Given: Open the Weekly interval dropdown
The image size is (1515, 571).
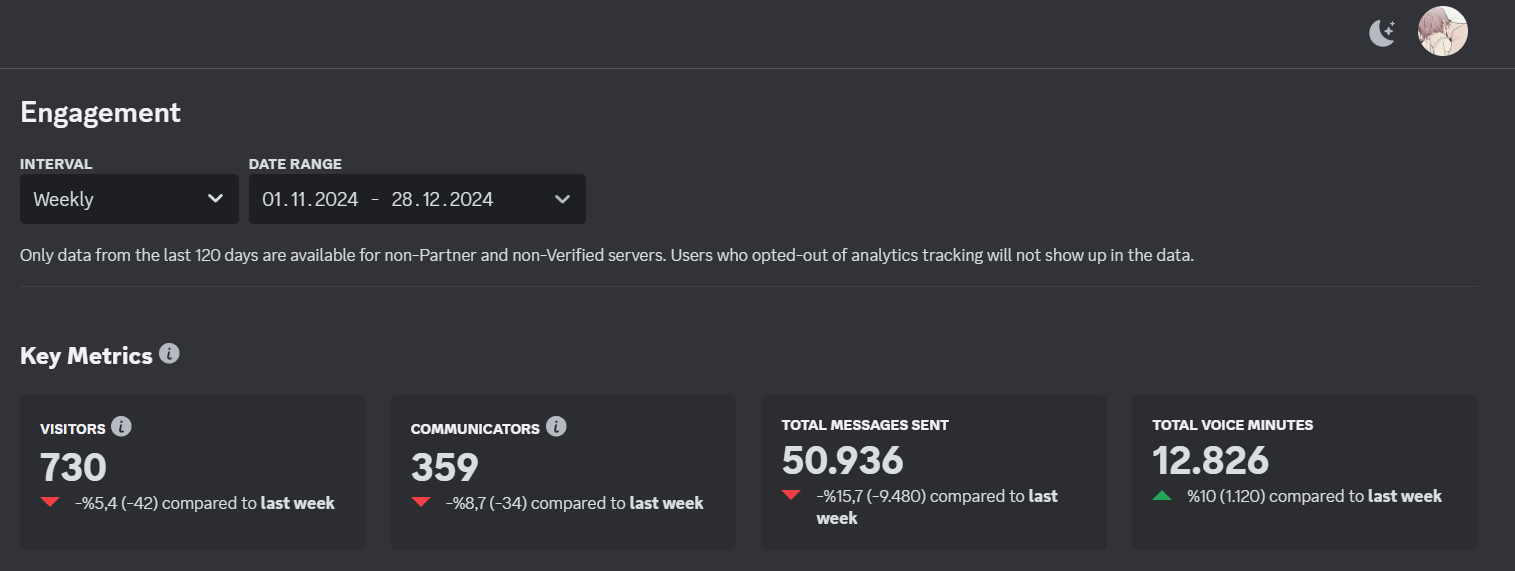Looking at the screenshot, I should tap(129, 199).
